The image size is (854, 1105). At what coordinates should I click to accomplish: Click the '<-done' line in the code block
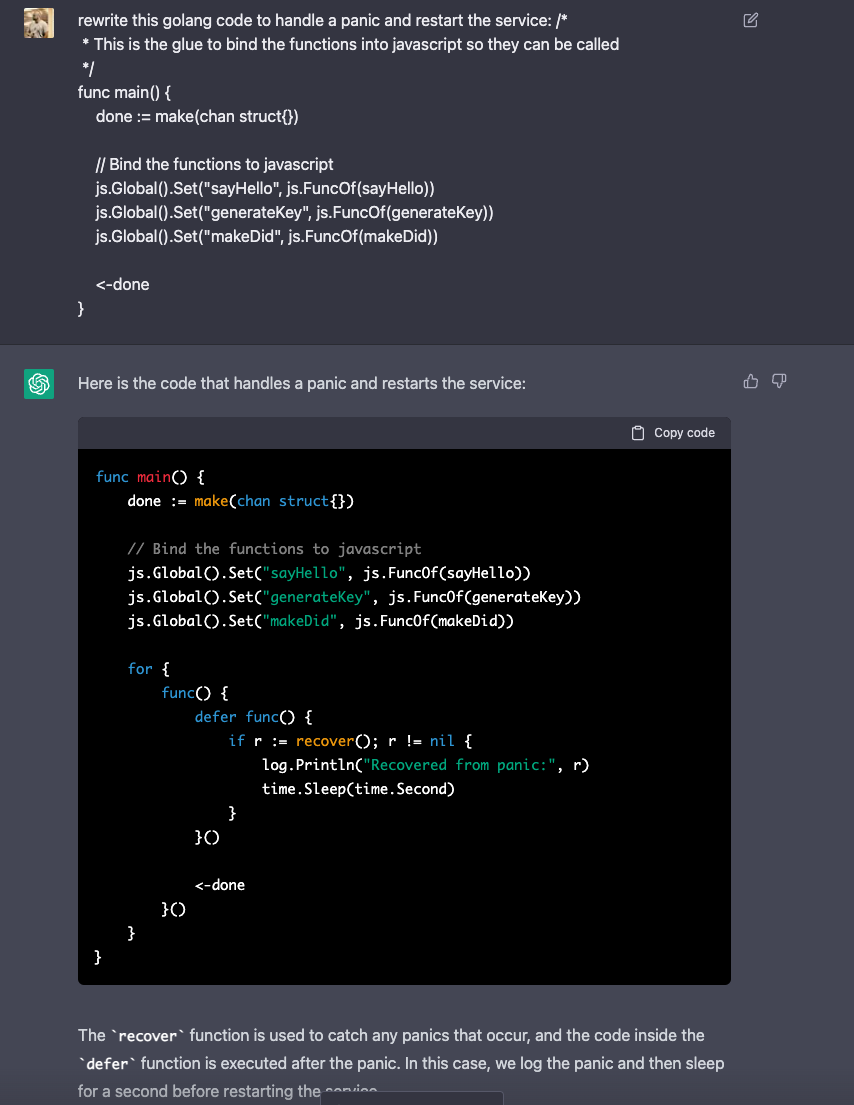(220, 885)
